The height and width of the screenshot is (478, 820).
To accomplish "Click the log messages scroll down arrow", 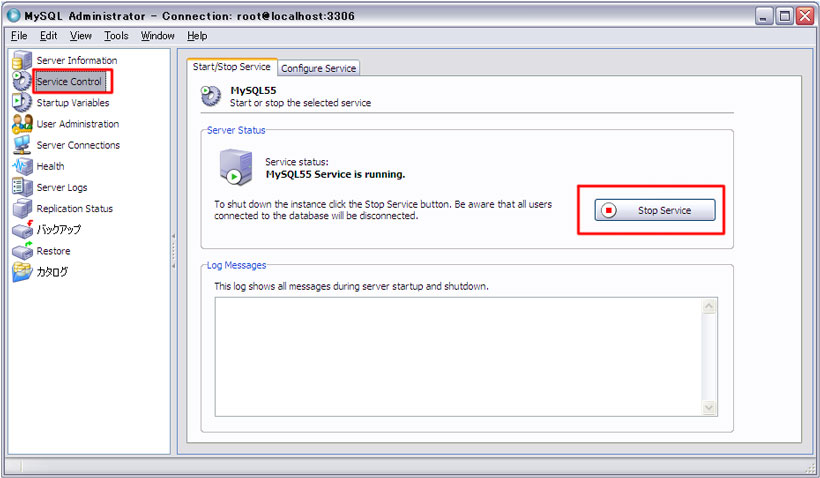I will 709,407.
